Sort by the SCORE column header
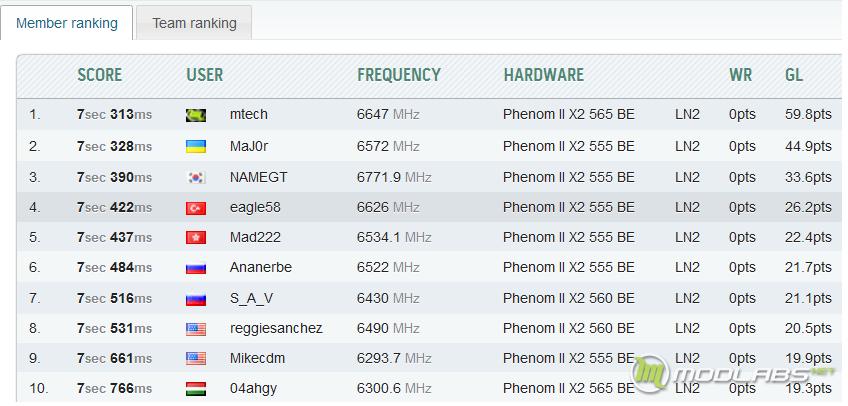Viewport: 848px width, 406px height. (100, 75)
